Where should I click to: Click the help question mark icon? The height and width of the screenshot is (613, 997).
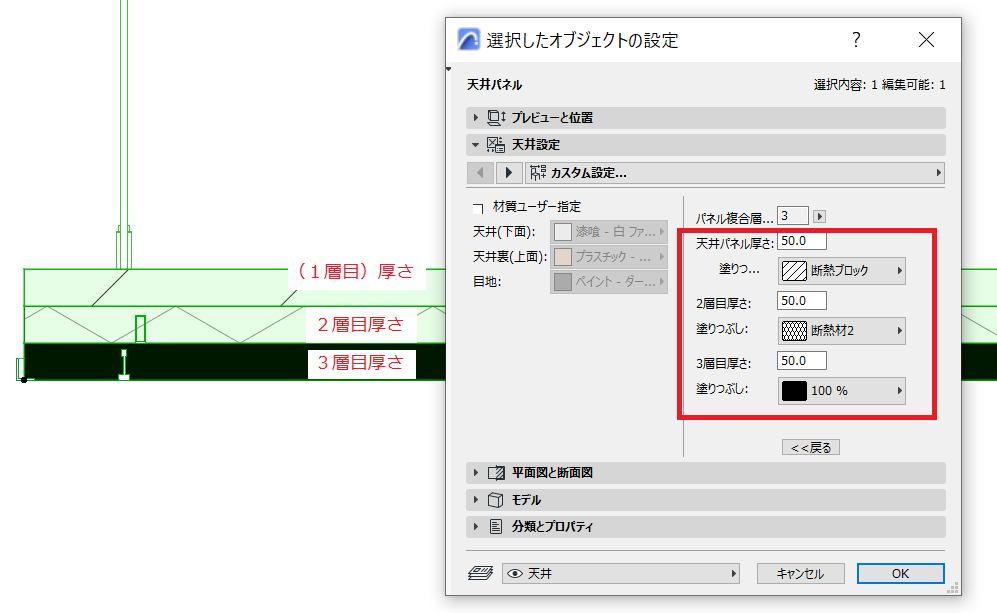pyautogui.click(x=856, y=40)
